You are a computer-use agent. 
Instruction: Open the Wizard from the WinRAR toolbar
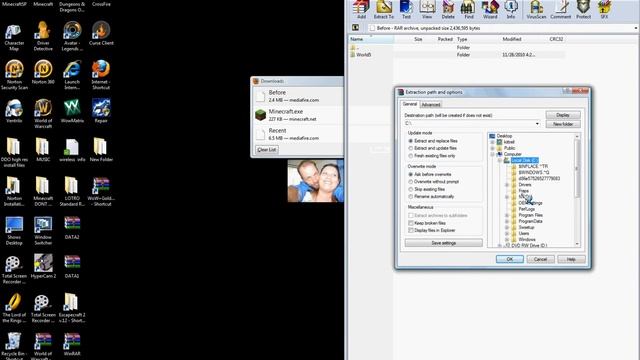490,9
